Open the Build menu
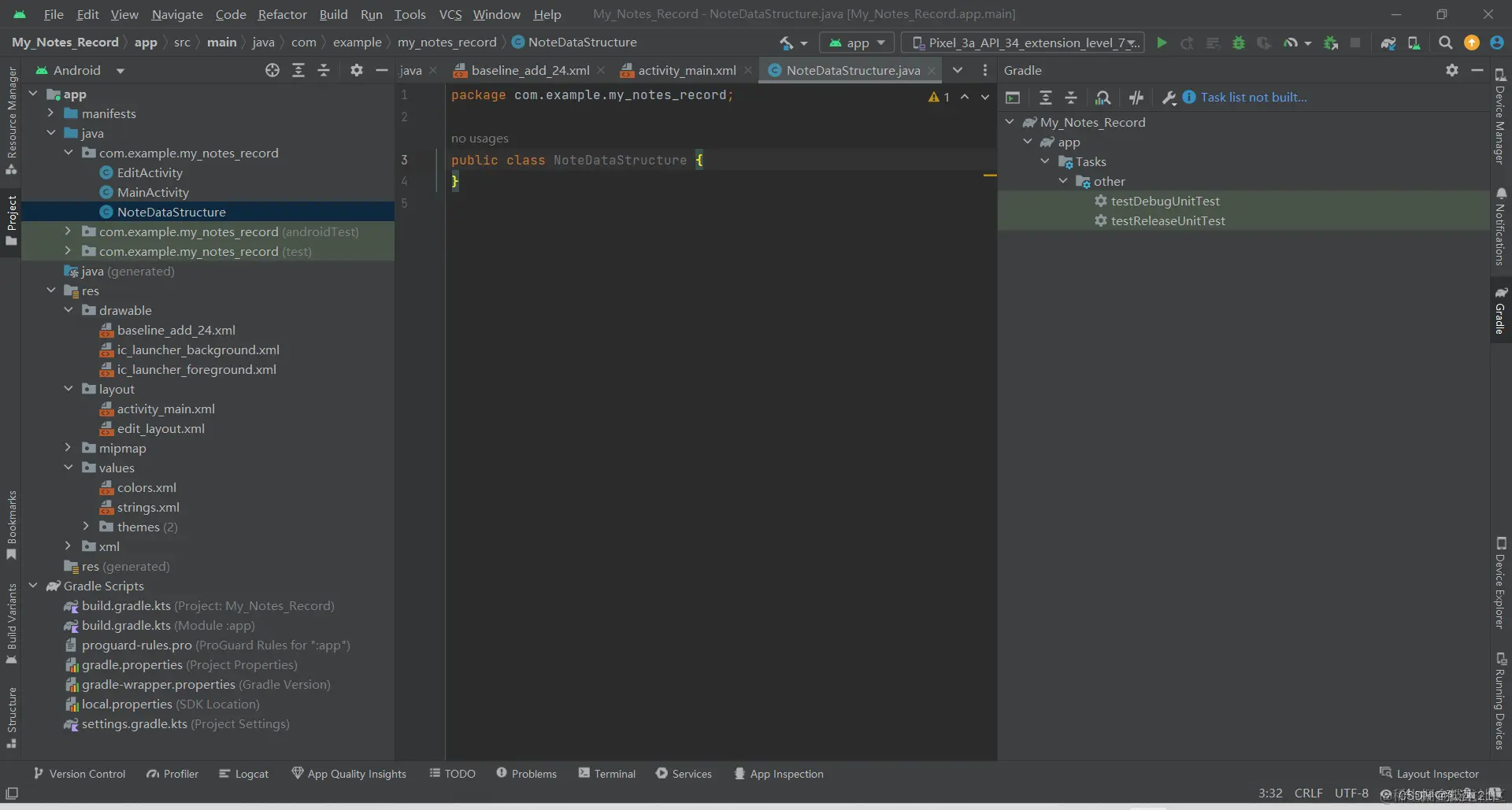1512x810 pixels. pyautogui.click(x=333, y=14)
